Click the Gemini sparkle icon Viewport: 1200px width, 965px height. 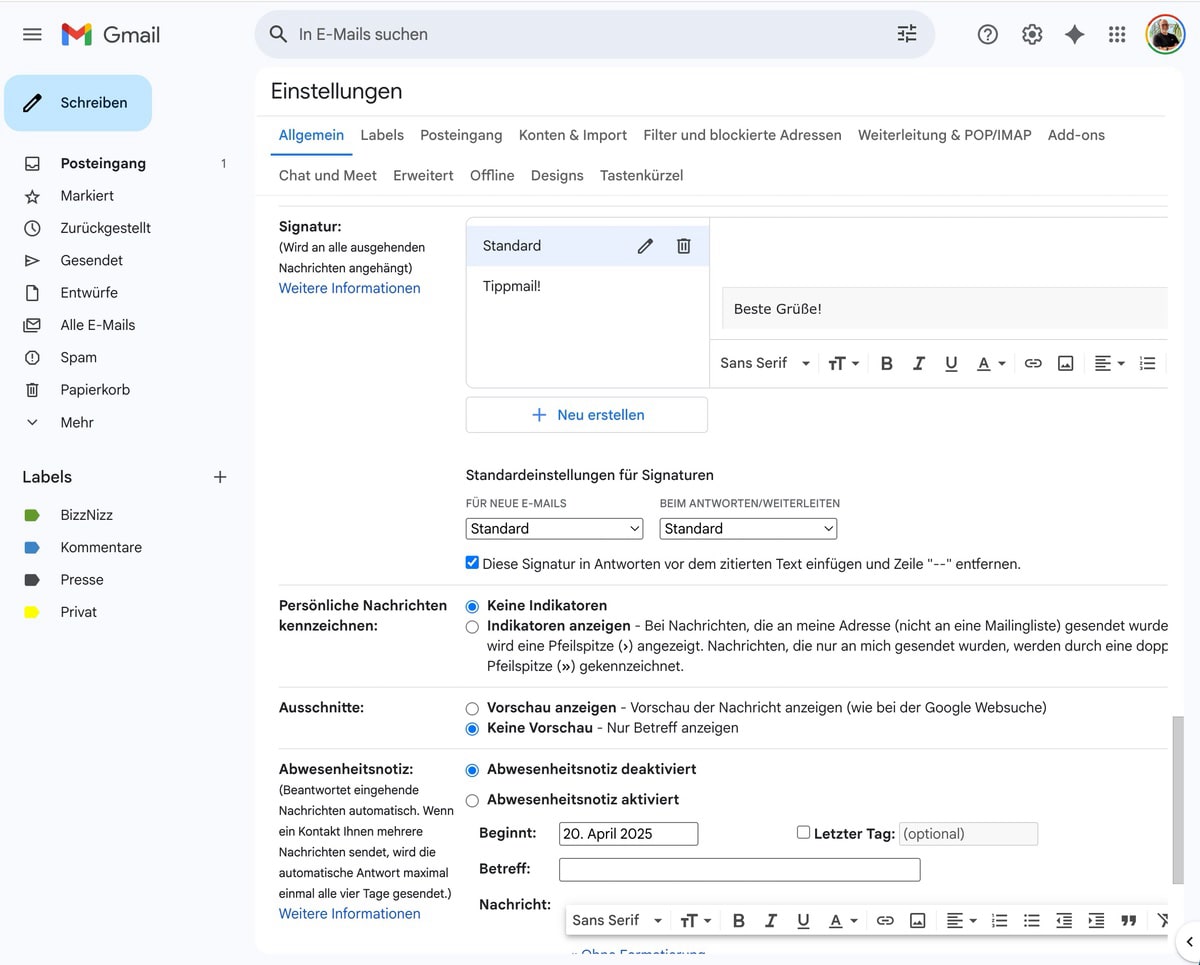point(1074,35)
